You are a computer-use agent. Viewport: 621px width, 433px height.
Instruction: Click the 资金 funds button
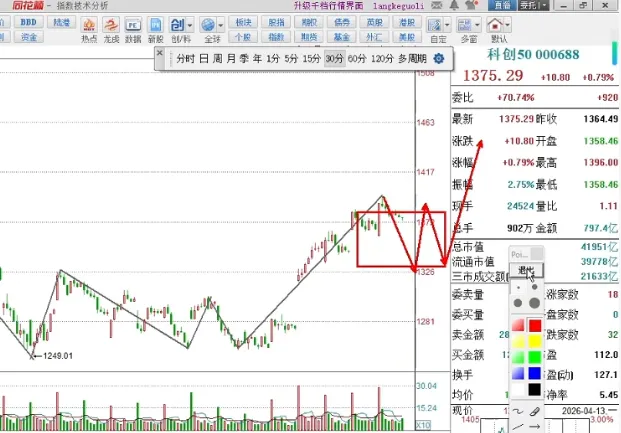click(x=29, y=37)
